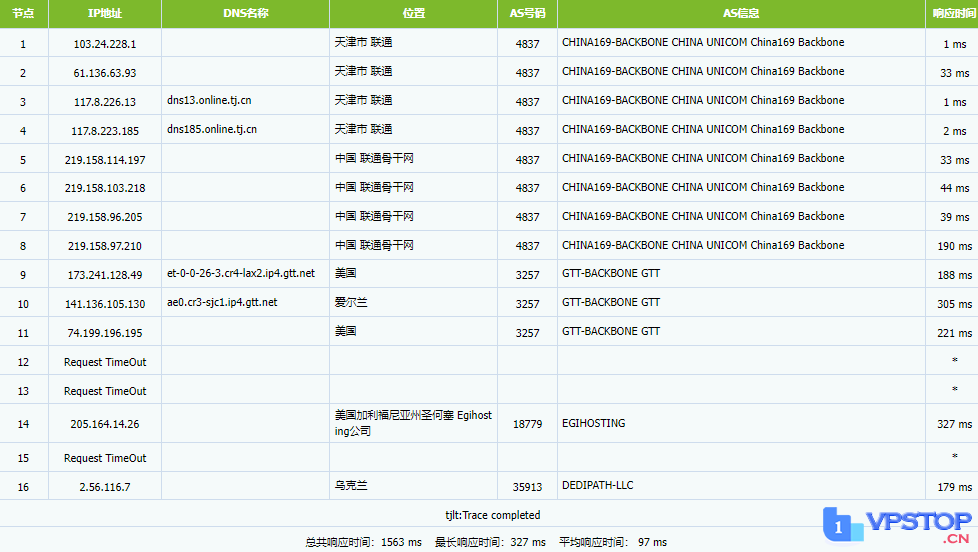Click the 位置 column header
The height and width of the screenshot is (552, 978).
(x=414, y=13)
